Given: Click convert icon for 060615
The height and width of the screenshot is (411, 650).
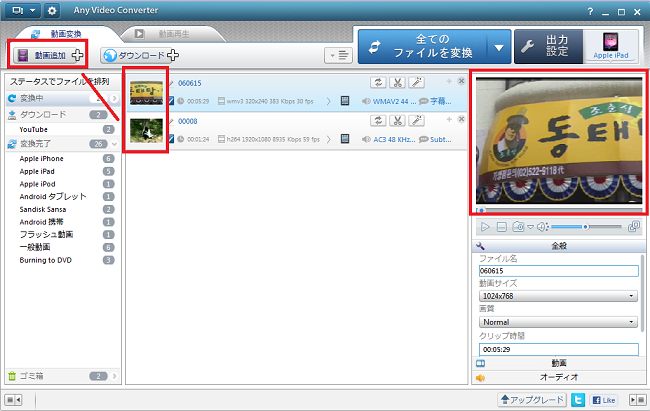Looking at the screenshot, I should coord(378,83).
